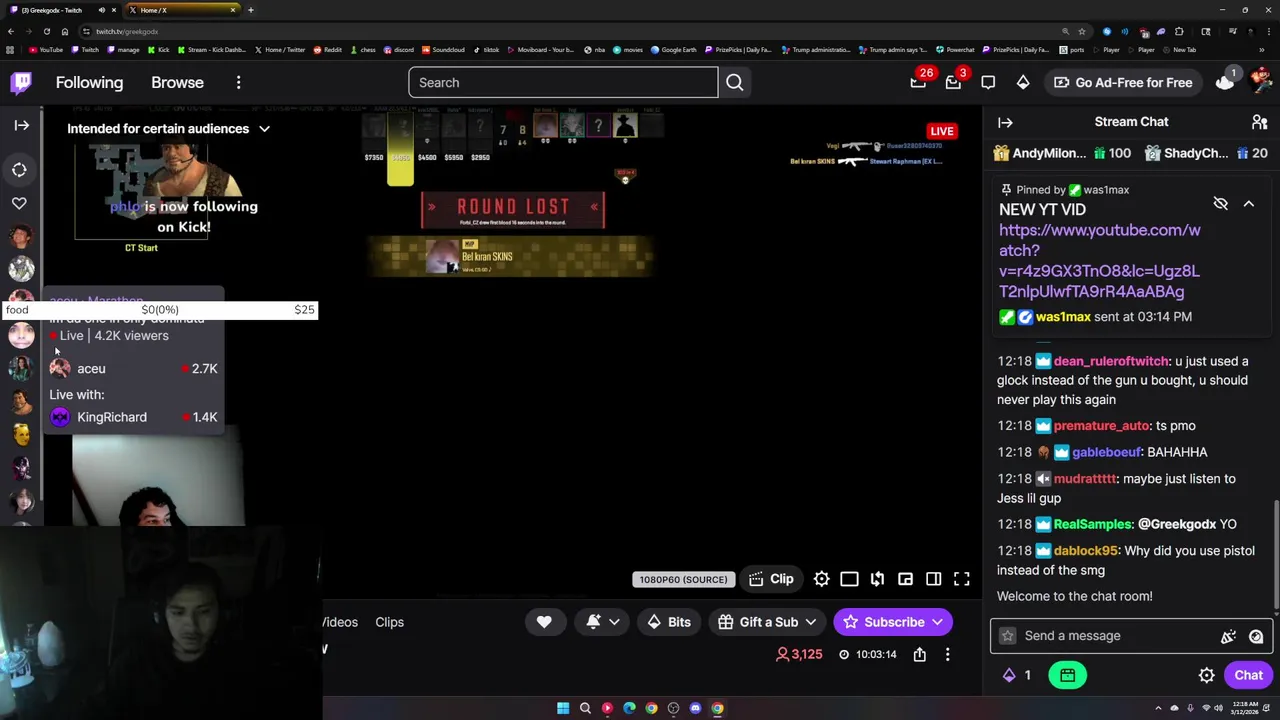Screen dimensions: 1280x720
Task: Open the three-dot more menu beside Browse
Action: pos(238,83)
